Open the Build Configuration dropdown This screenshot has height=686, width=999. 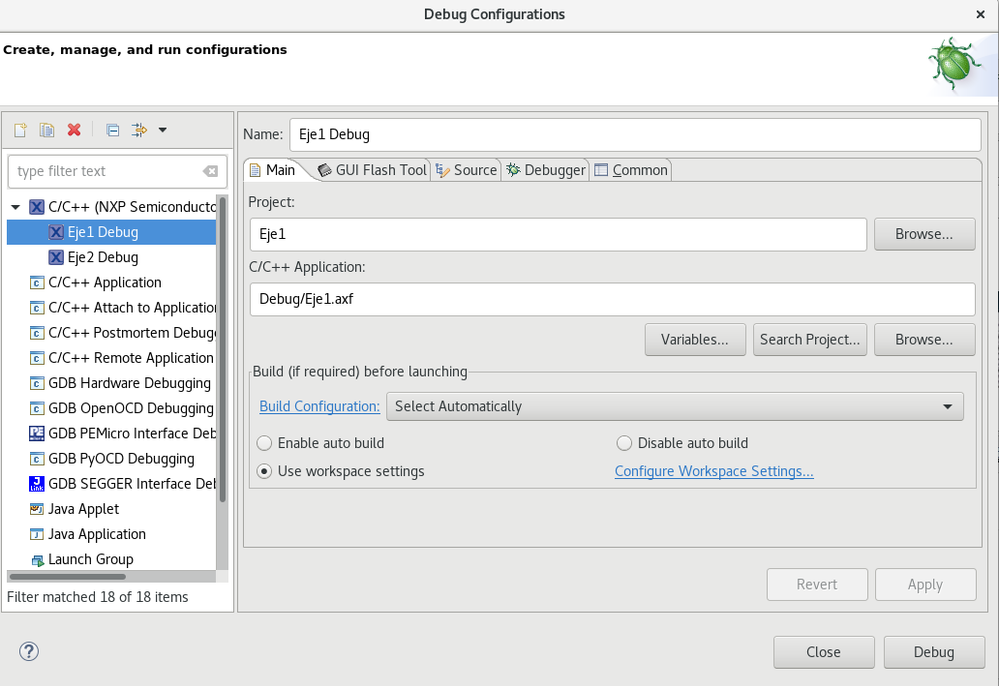(674, 406)
